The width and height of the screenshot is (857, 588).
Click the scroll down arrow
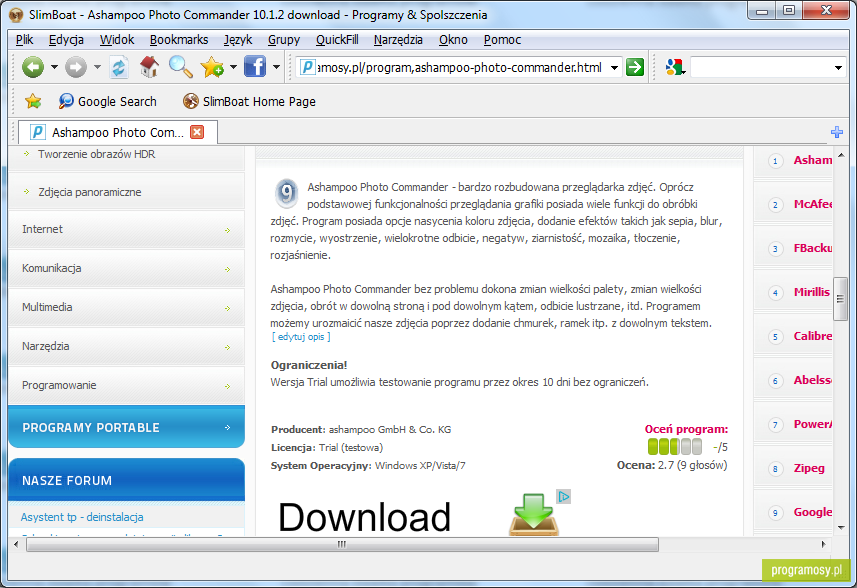click(x=841, y=527)
